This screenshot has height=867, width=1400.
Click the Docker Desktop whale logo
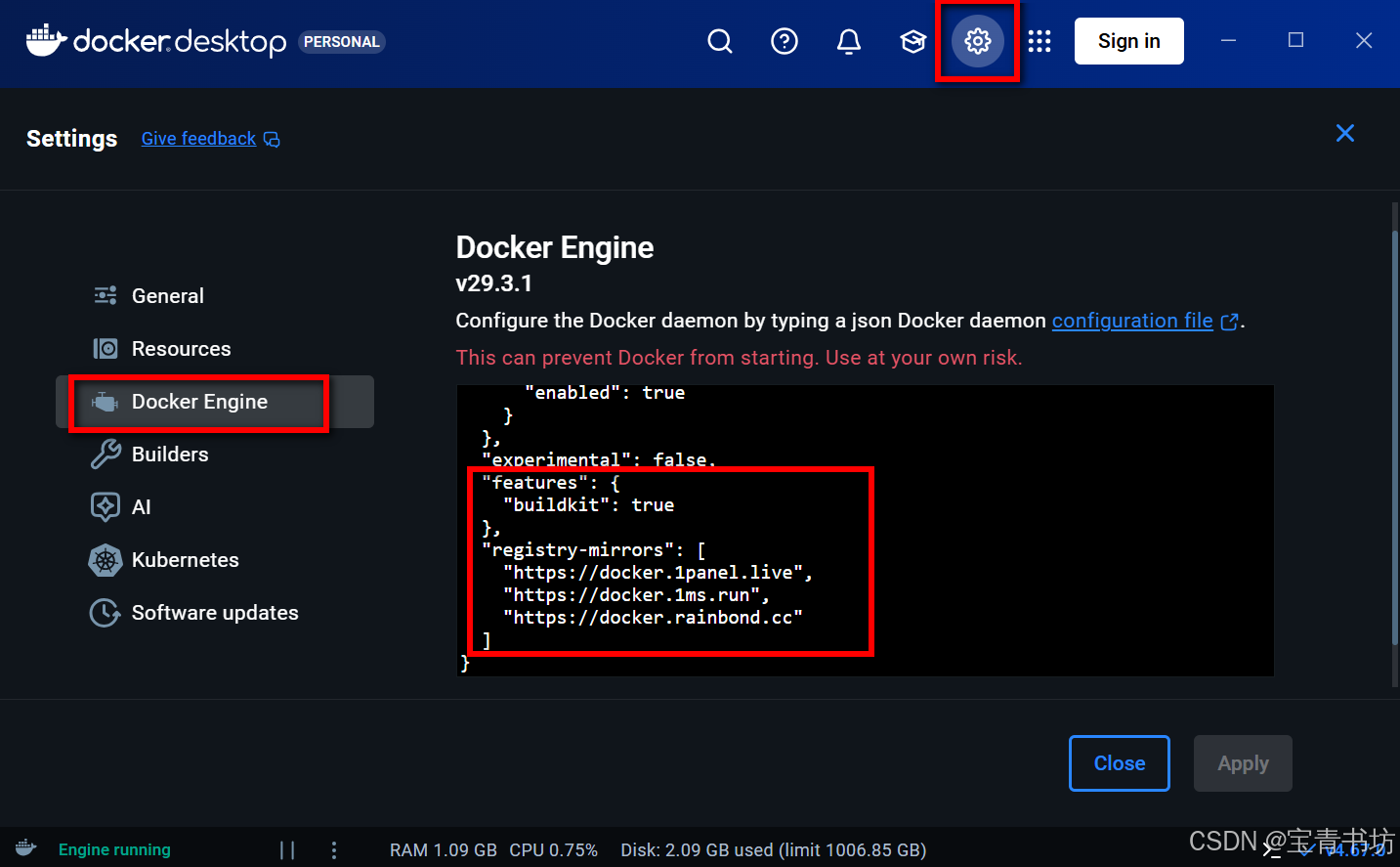[46, 41]
